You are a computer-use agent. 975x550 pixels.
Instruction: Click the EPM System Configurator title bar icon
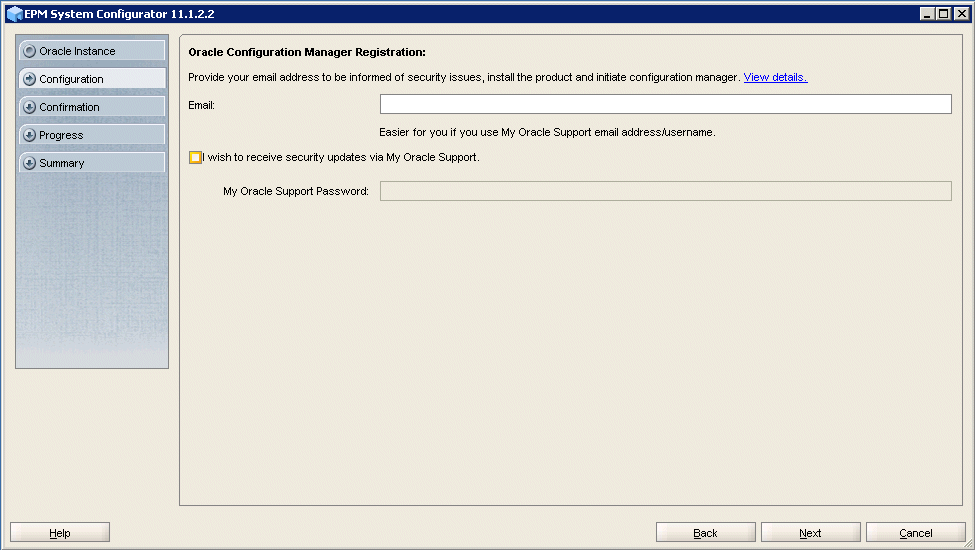14,14
